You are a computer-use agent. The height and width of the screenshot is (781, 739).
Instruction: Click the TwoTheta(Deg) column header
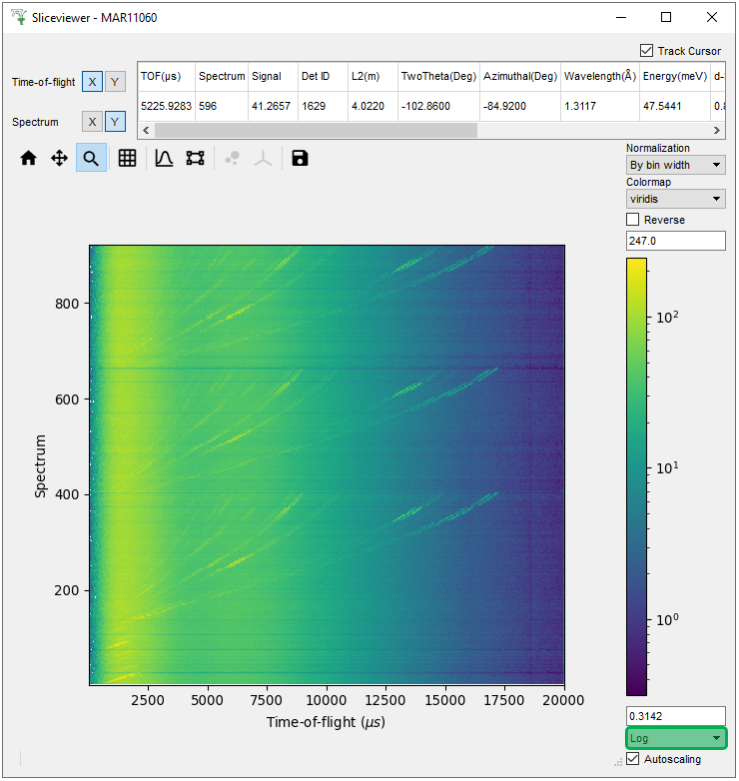coord(437,76)
